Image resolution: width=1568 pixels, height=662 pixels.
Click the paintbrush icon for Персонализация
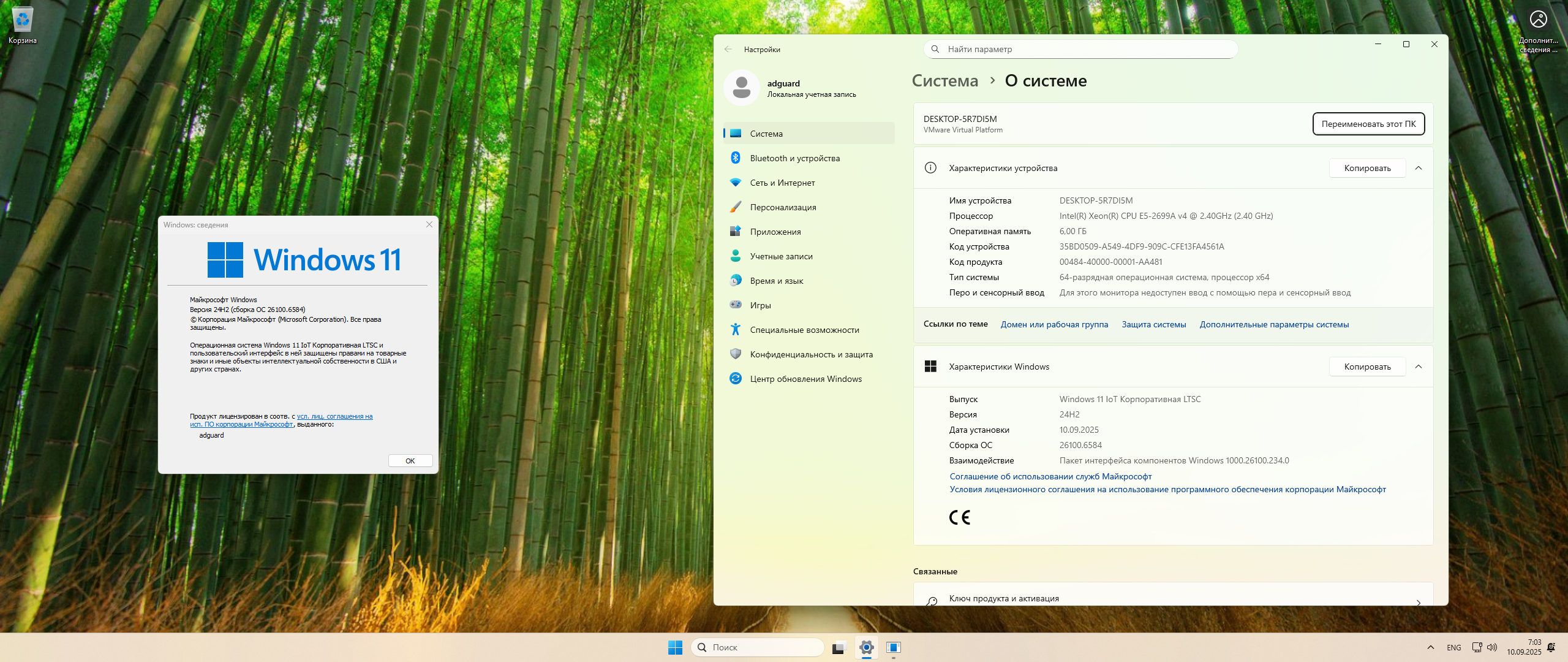(x=736, y=207)
